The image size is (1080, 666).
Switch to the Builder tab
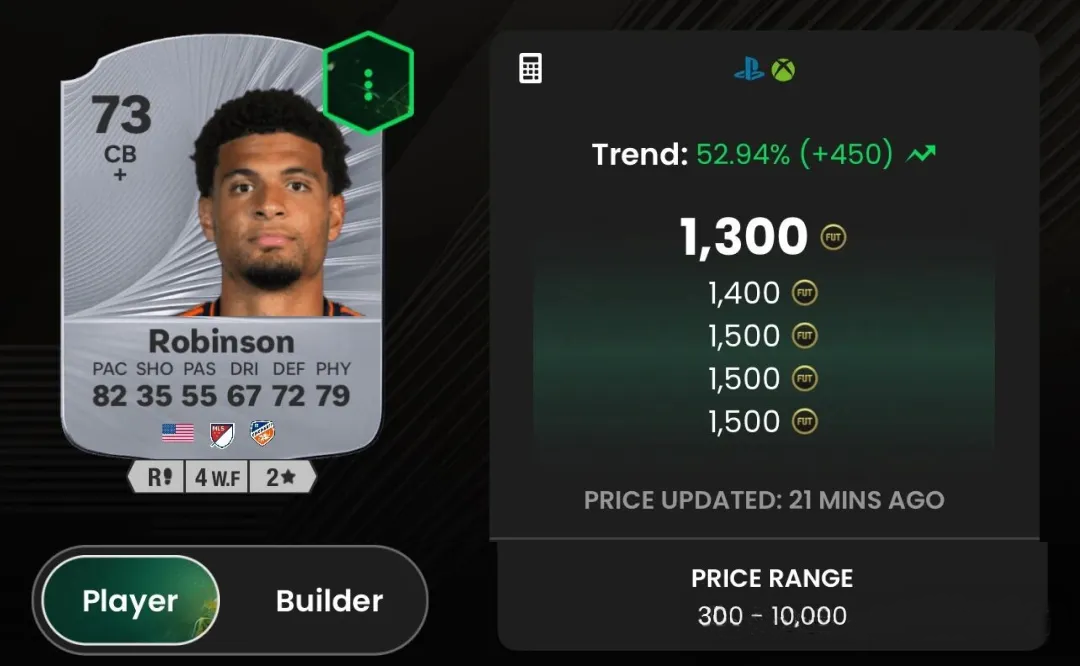pos(329,601)
